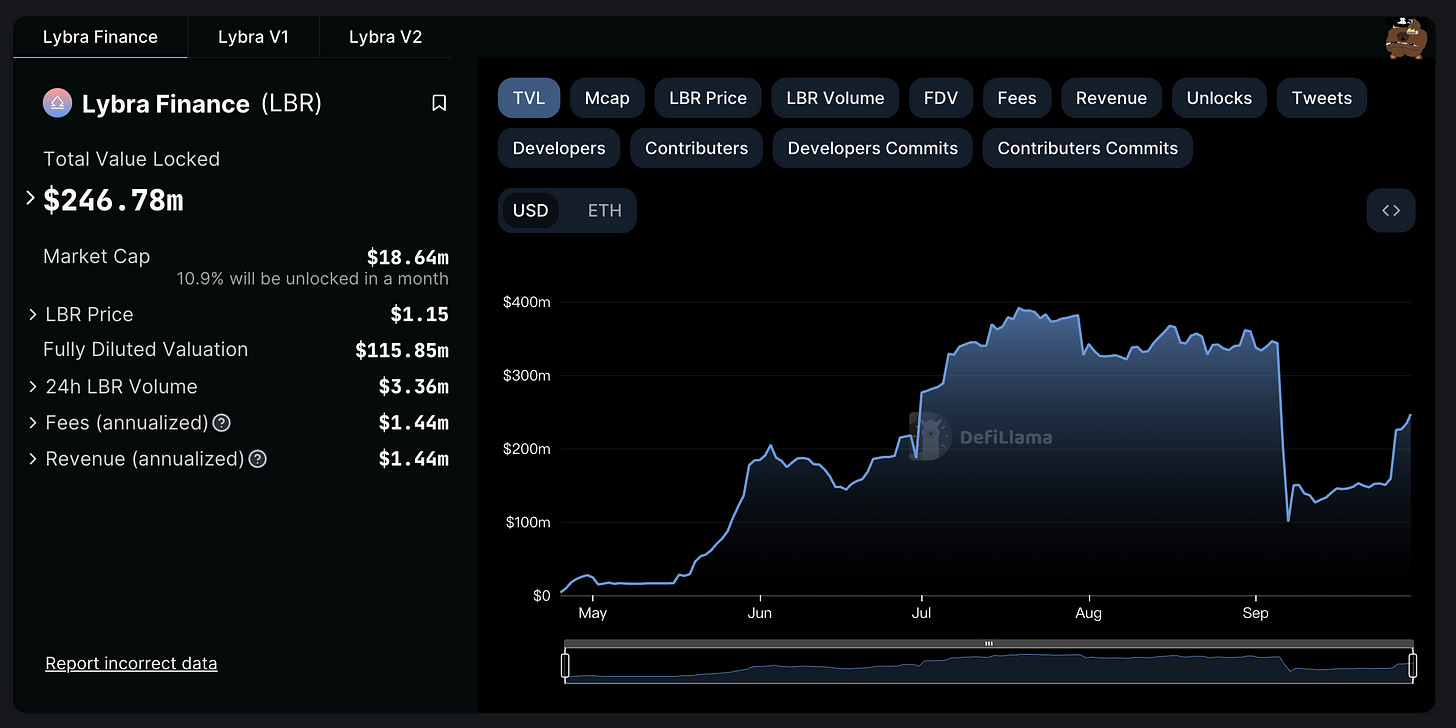Select USD chart denomination

531,210
